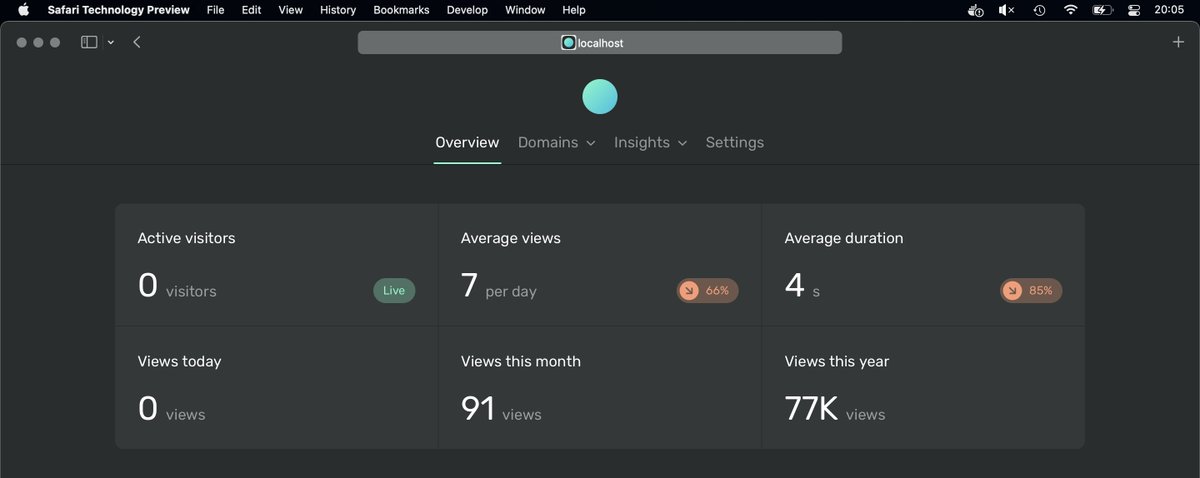The width and height of the screenshot is (1200, 478).
Task: Click the 77K views value
Action: click(x=834, y=409)
